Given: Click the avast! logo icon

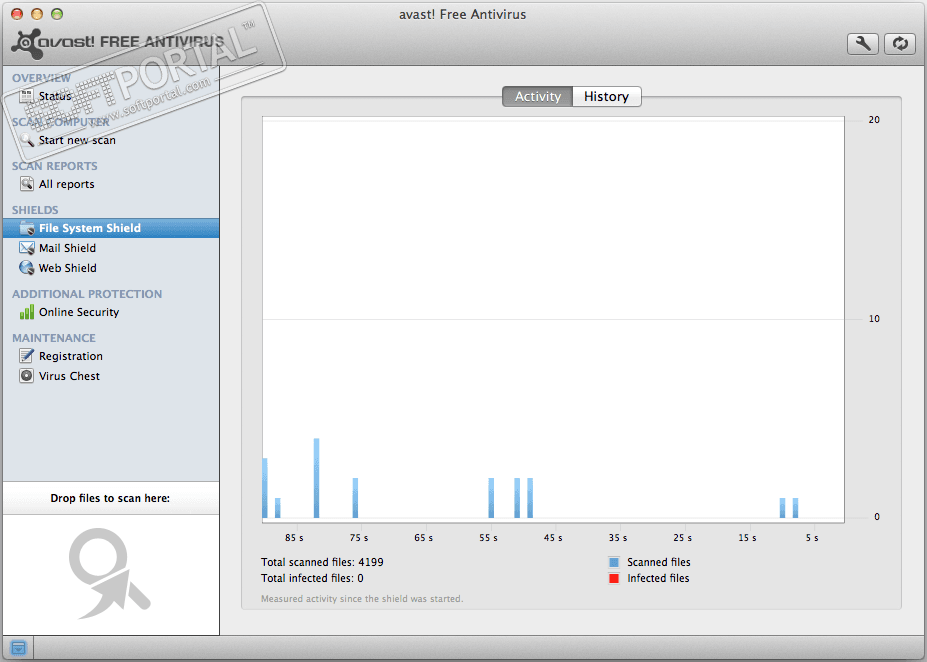Looking at the screenshot, I should tap(27, 44).
